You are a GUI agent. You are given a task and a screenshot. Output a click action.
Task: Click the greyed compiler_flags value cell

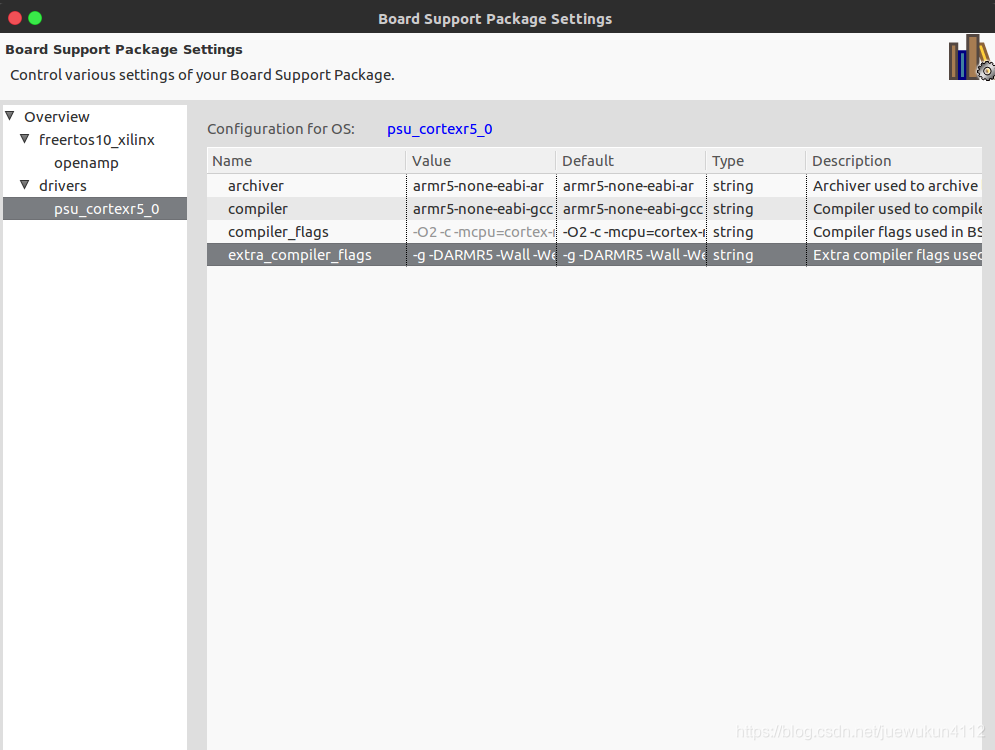click(481, 232)
